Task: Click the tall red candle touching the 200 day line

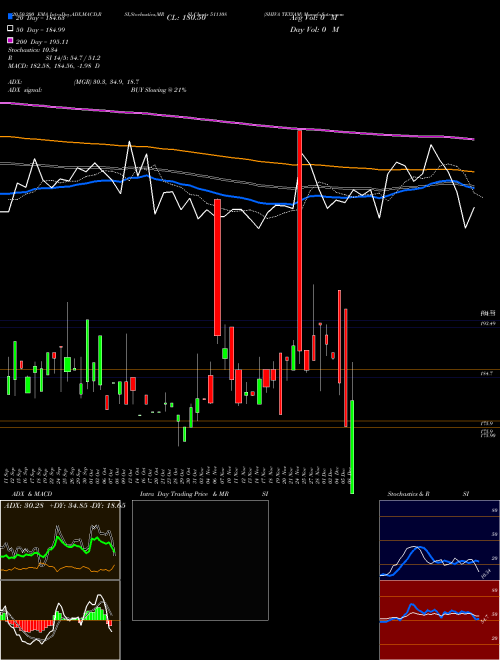Action: 300,240
